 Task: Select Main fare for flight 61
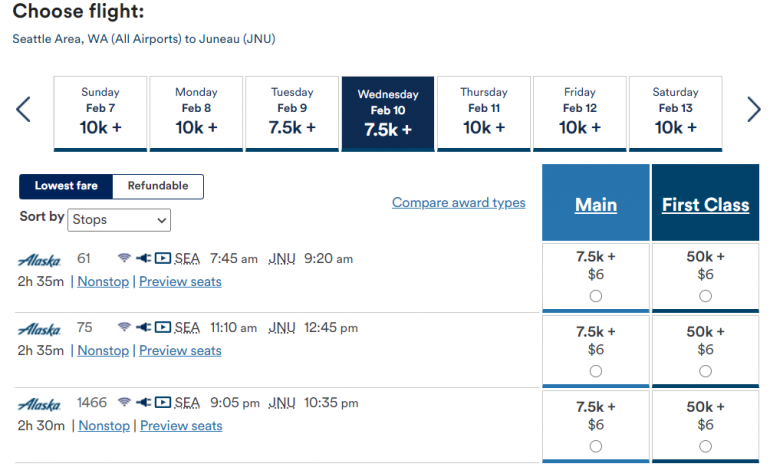(596, 296)
